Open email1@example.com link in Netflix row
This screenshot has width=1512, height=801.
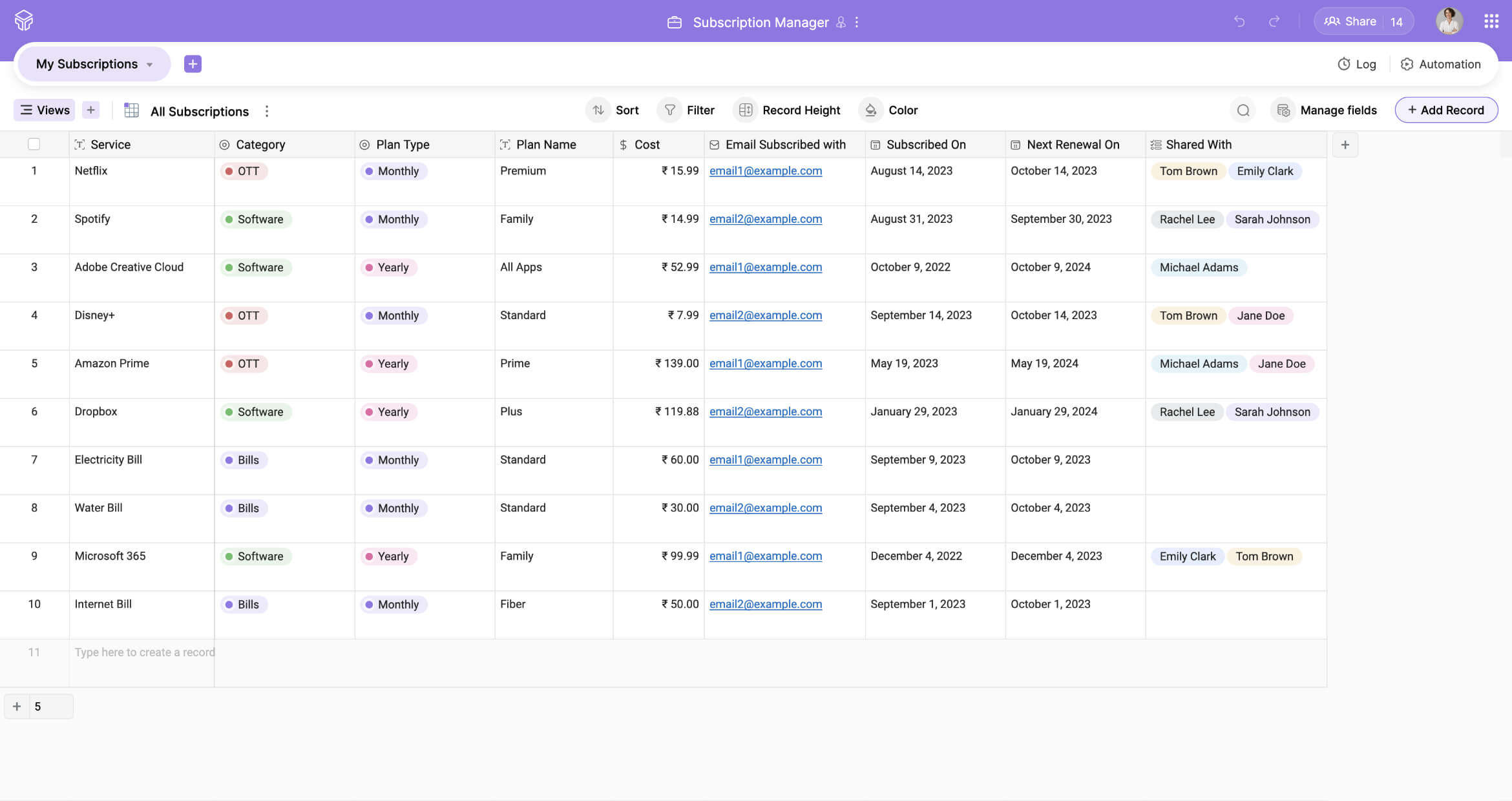[x=765, y=171]
